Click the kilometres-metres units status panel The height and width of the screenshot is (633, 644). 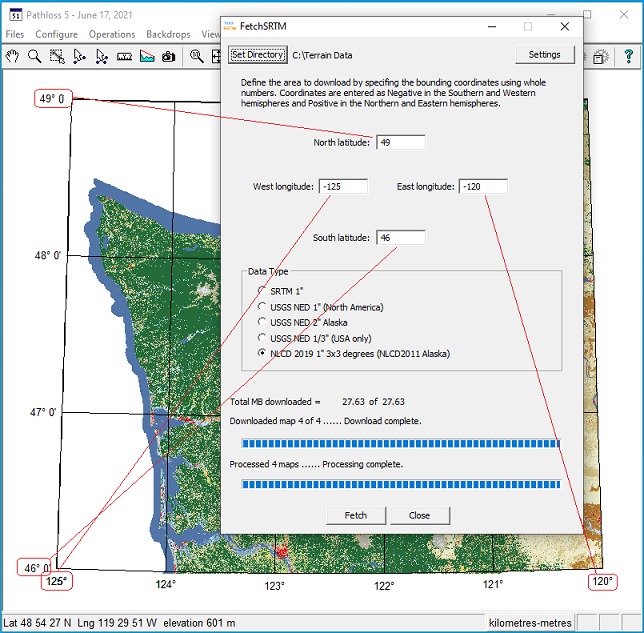(531, 623)
